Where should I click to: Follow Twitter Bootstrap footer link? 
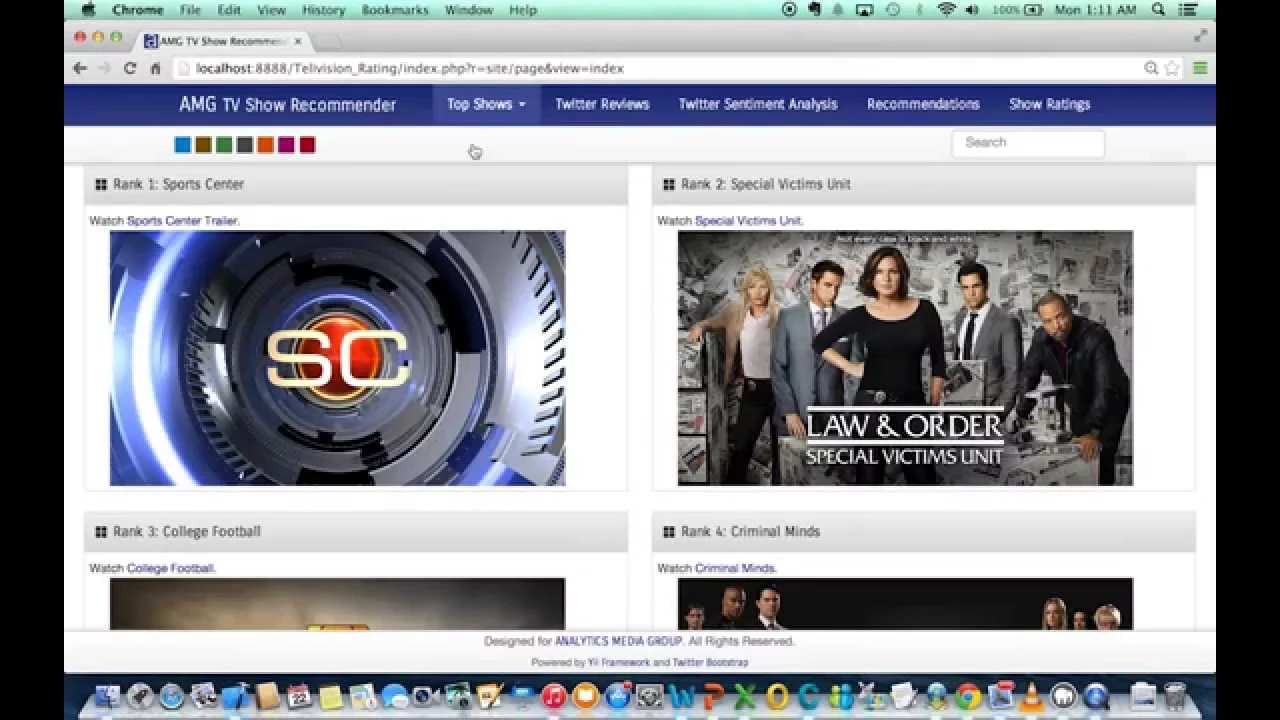coord(710,663)
